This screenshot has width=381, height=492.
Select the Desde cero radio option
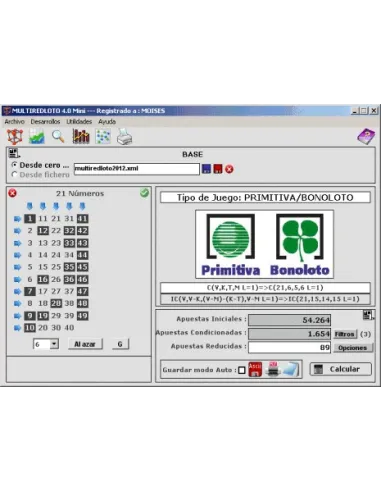(x=14, y=165)
